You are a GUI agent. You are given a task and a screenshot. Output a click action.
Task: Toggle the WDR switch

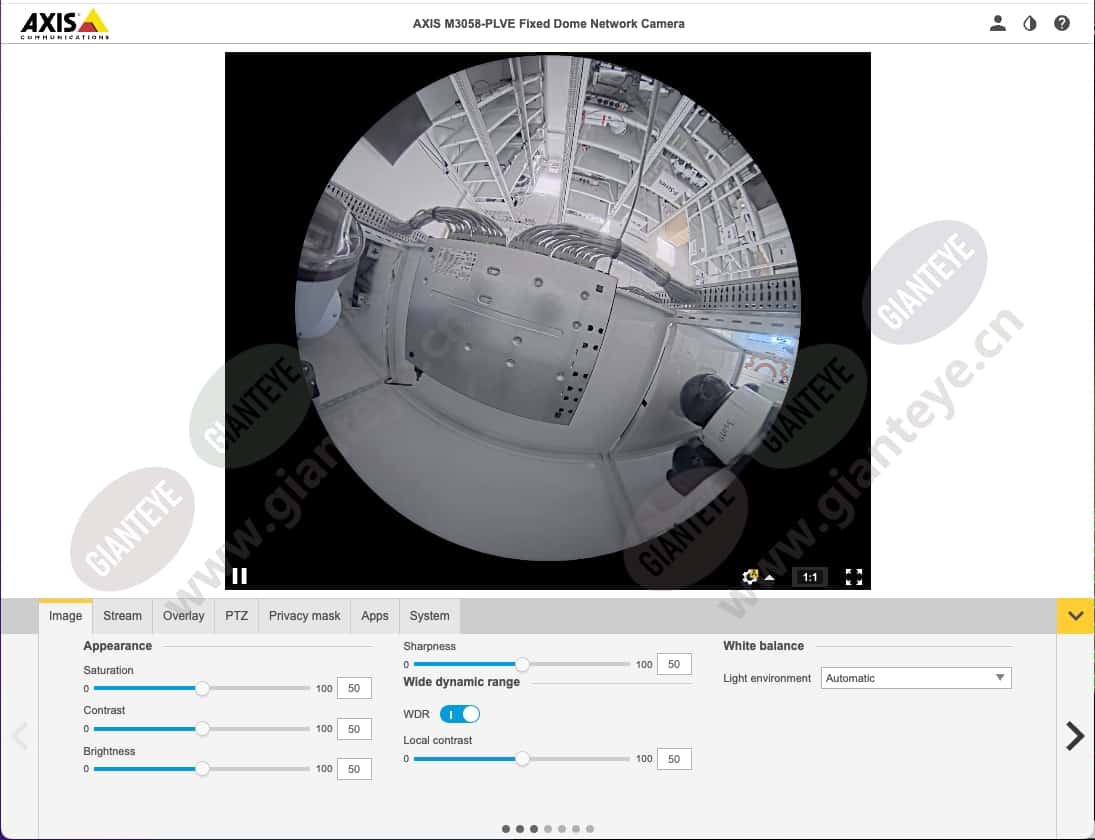pyautogui.click(x=460, y=714)
